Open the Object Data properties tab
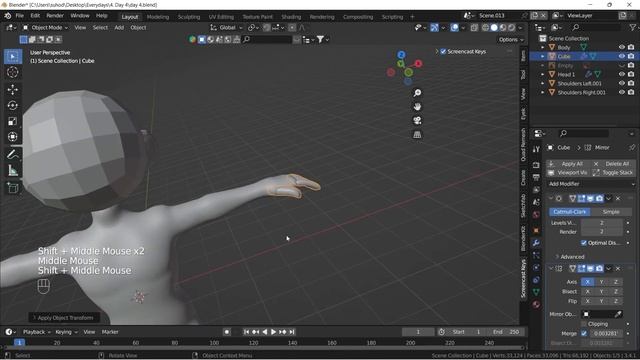 point(536,292)
